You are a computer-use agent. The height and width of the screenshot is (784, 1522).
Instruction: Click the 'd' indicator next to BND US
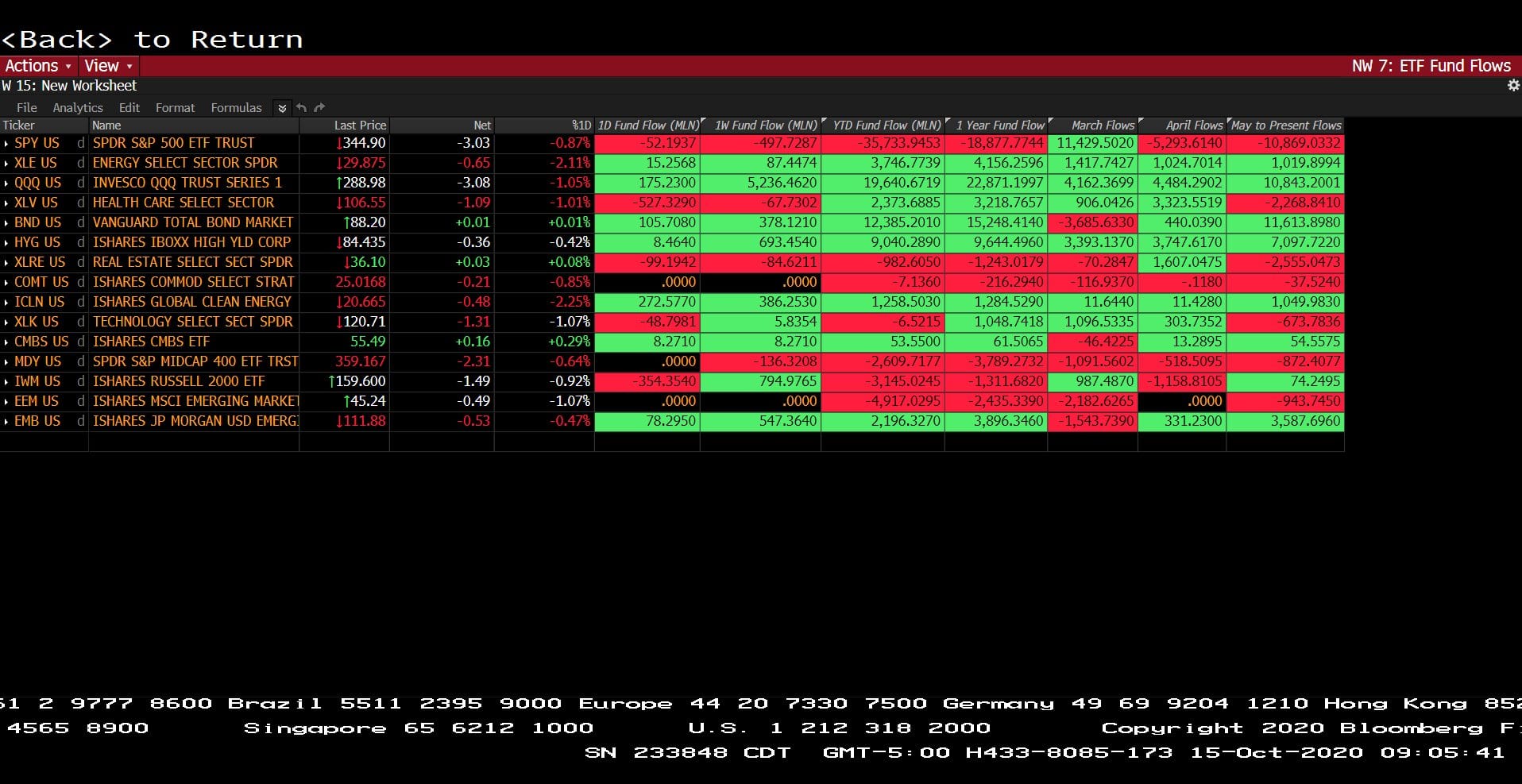pyautogui.click(x=80, y=222)
